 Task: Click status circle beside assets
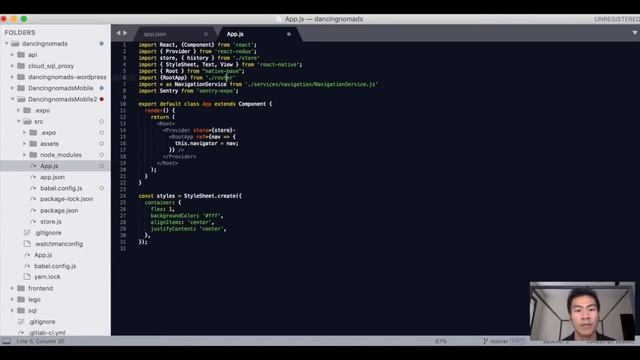point(102,144)
